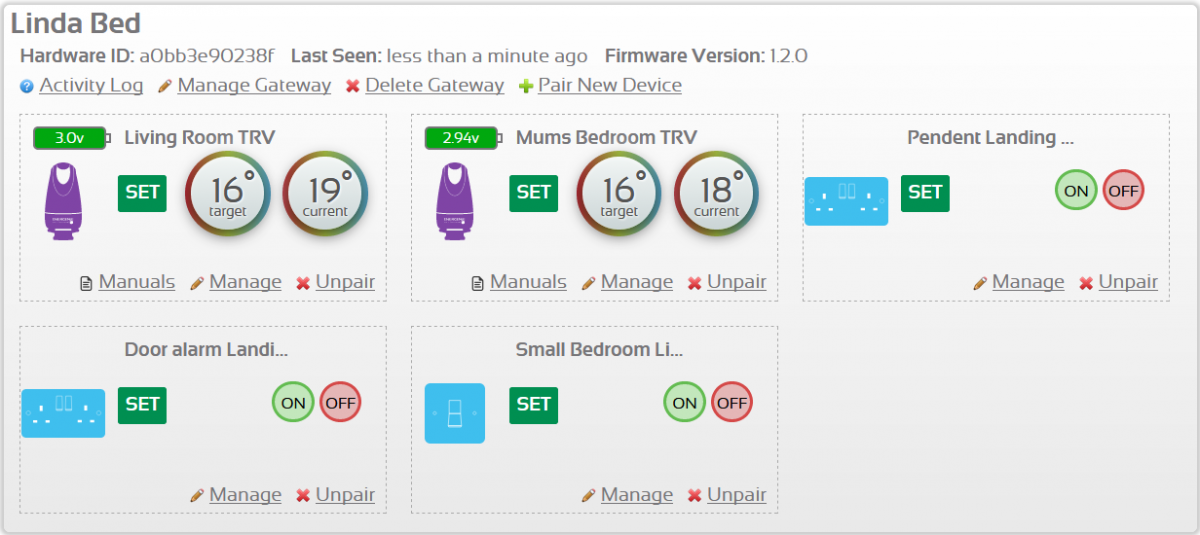
Task: Click the Living Room TRV battery indicator
Action: pyautogui.click(x=71, y=138)
